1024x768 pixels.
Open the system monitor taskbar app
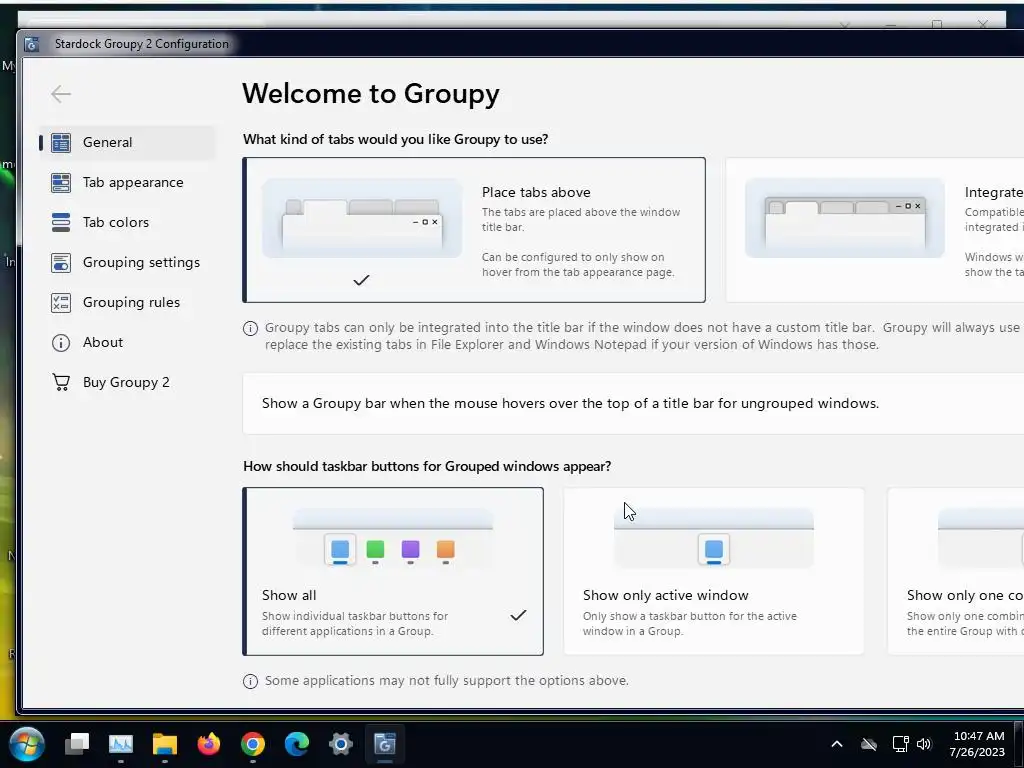coord(121,744)
